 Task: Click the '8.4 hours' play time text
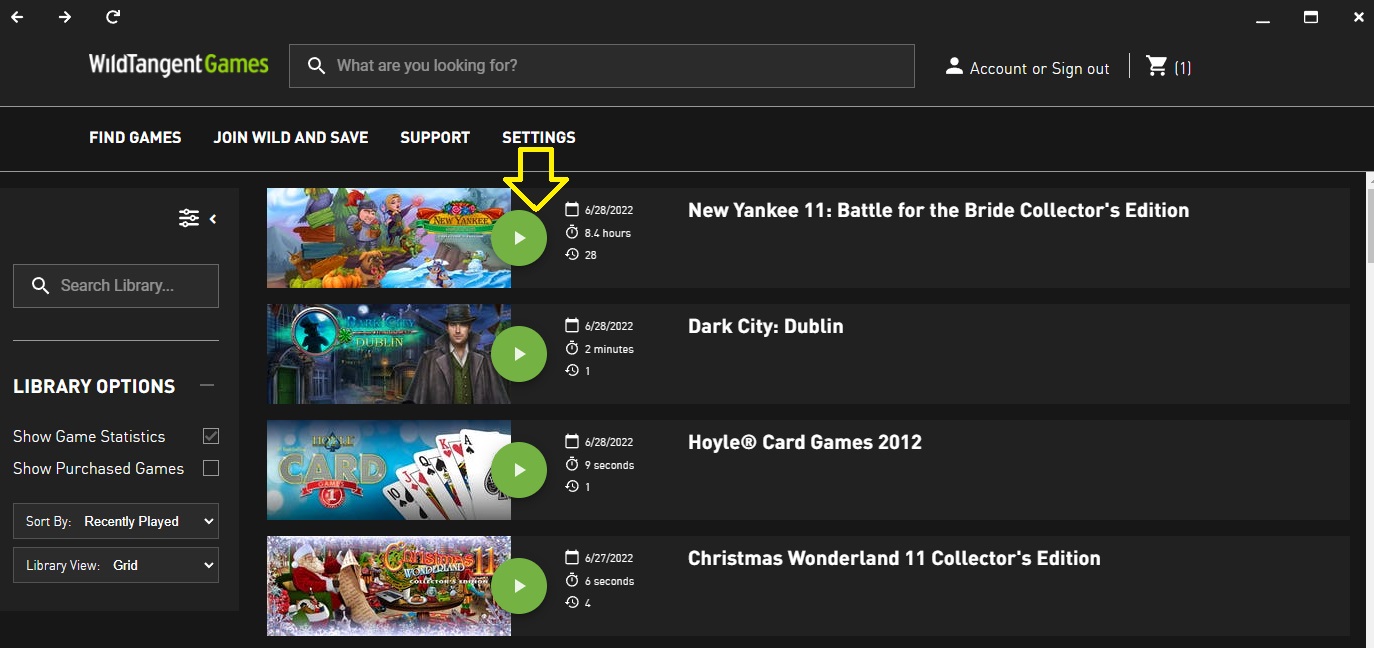[x=608, y=233]
